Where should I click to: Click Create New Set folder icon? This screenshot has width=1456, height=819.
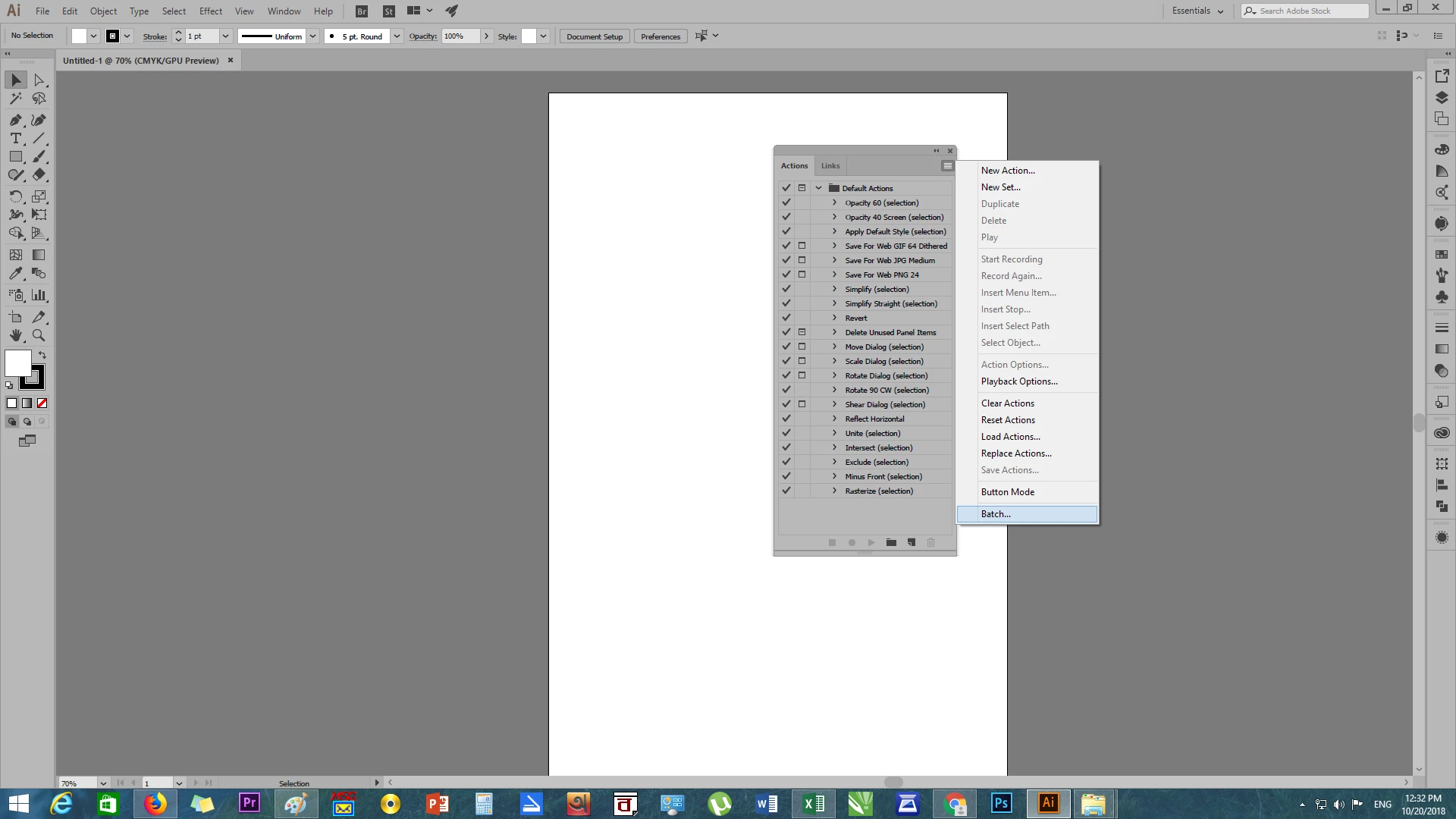point(891,542)
